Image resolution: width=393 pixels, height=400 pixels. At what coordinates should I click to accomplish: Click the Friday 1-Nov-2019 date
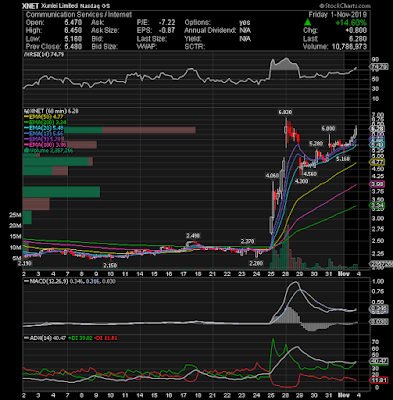[337, 14]
